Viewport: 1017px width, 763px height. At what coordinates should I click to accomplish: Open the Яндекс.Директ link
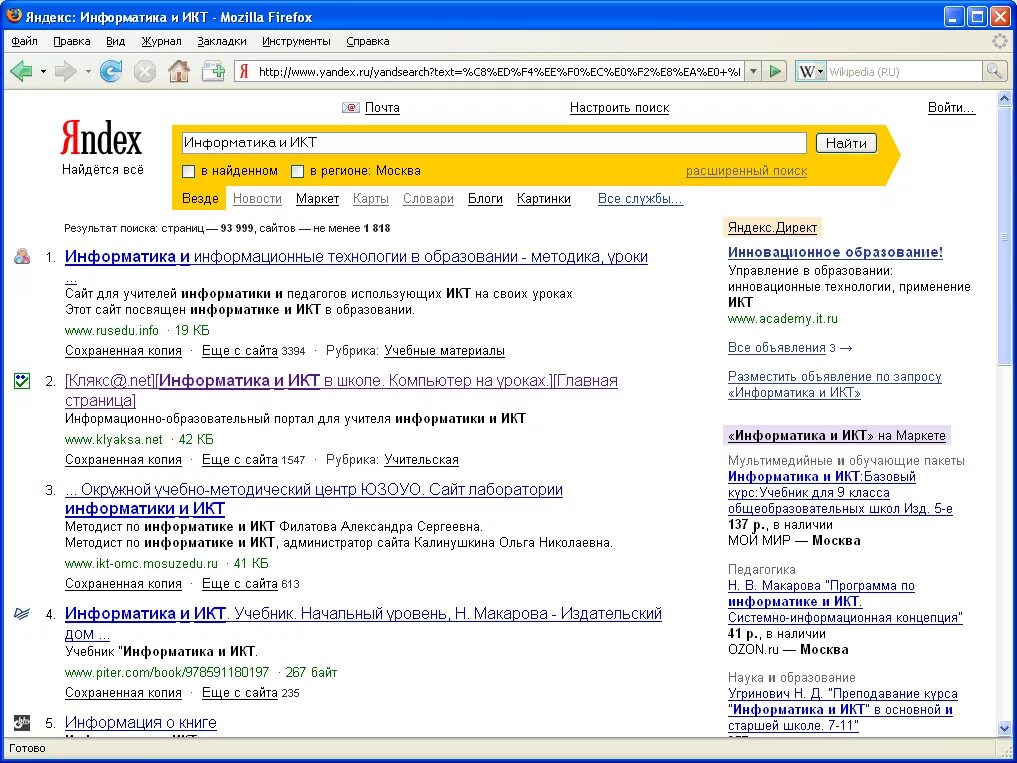click(x=772, y=227)
